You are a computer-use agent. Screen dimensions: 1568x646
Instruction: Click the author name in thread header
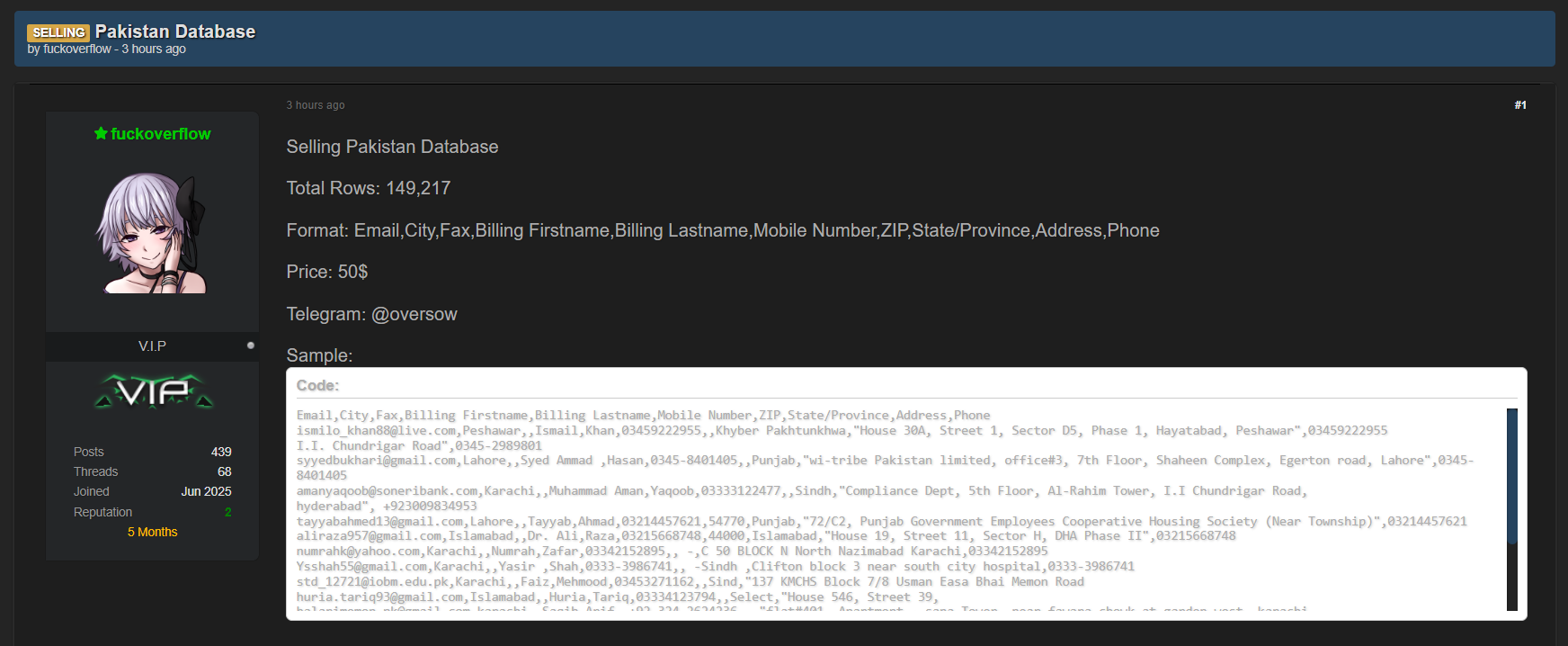click(x=77, y=49)
